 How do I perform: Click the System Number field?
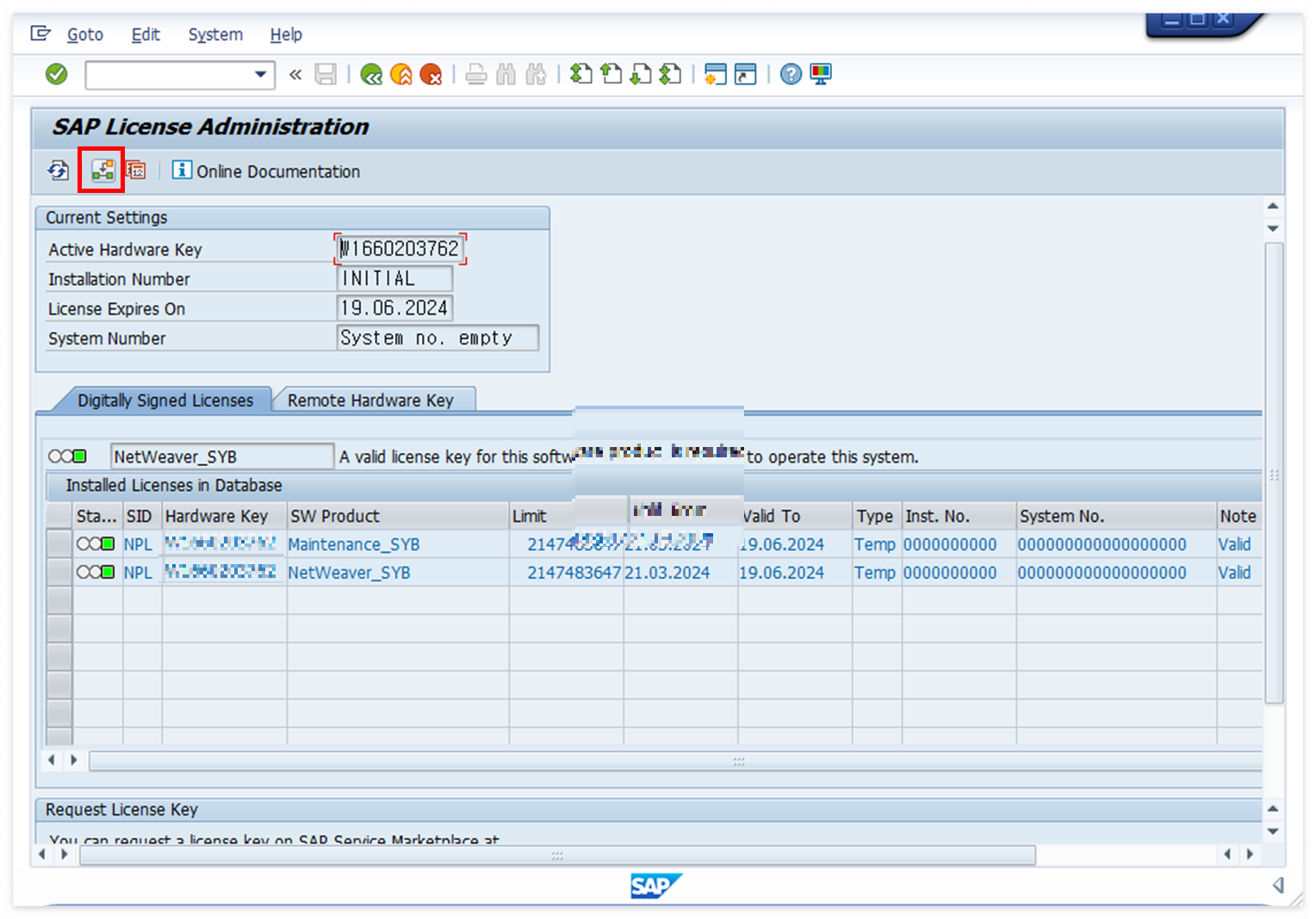click(x=438, y=338)
